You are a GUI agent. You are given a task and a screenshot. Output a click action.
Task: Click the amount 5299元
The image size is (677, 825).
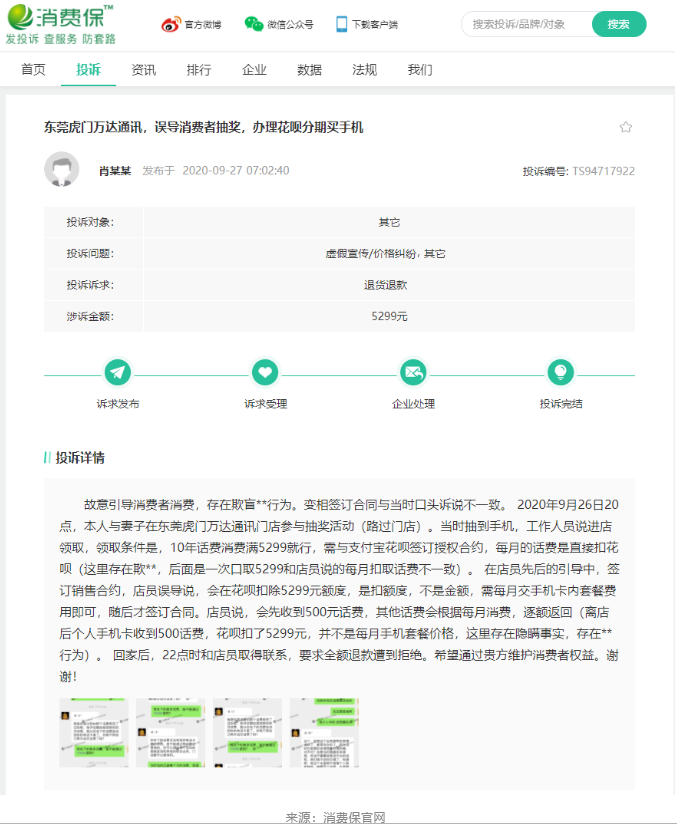(389, 316)
